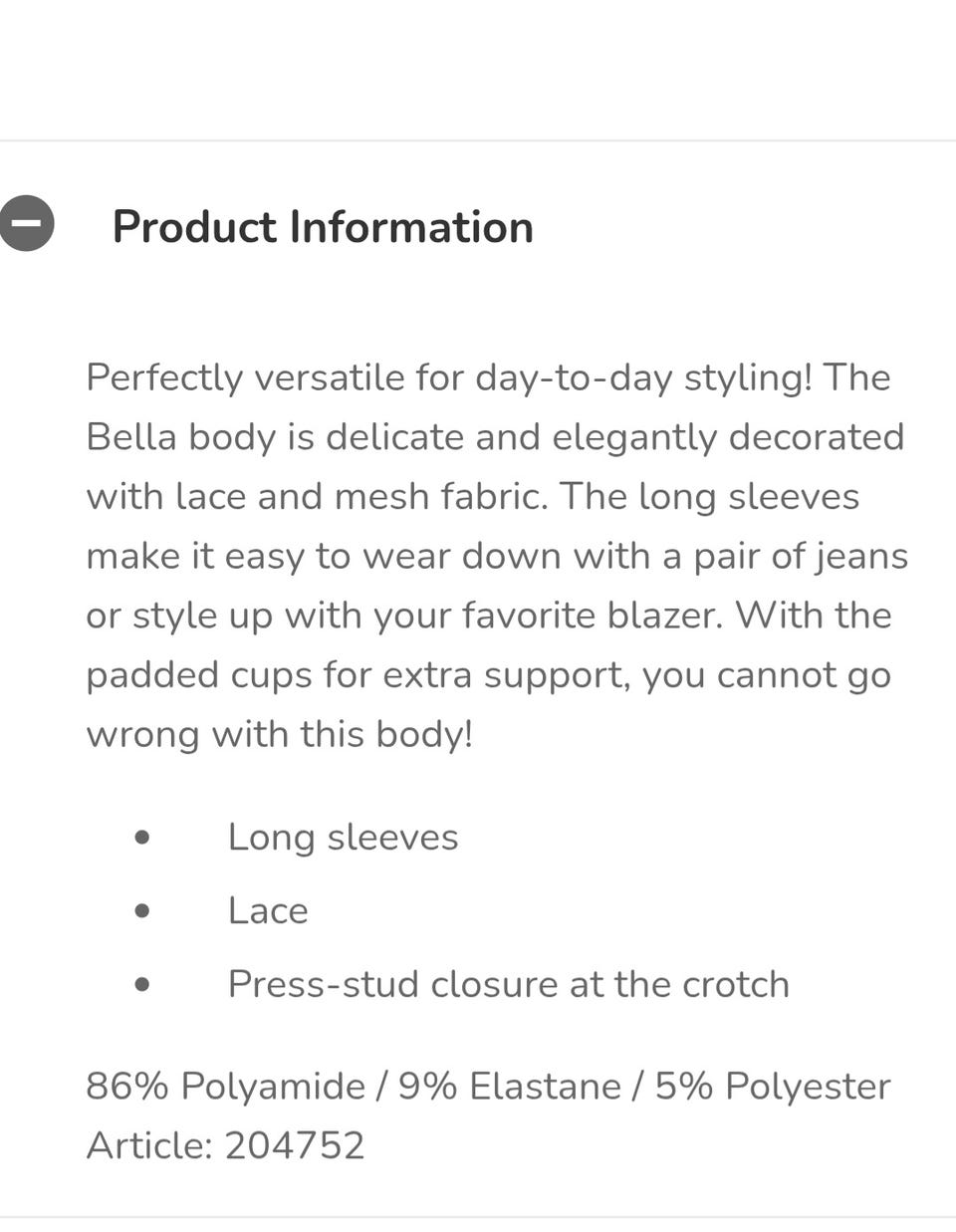Click the bullet dot beside Press-stud closure
956x1232 pixels.
[142, 984]
